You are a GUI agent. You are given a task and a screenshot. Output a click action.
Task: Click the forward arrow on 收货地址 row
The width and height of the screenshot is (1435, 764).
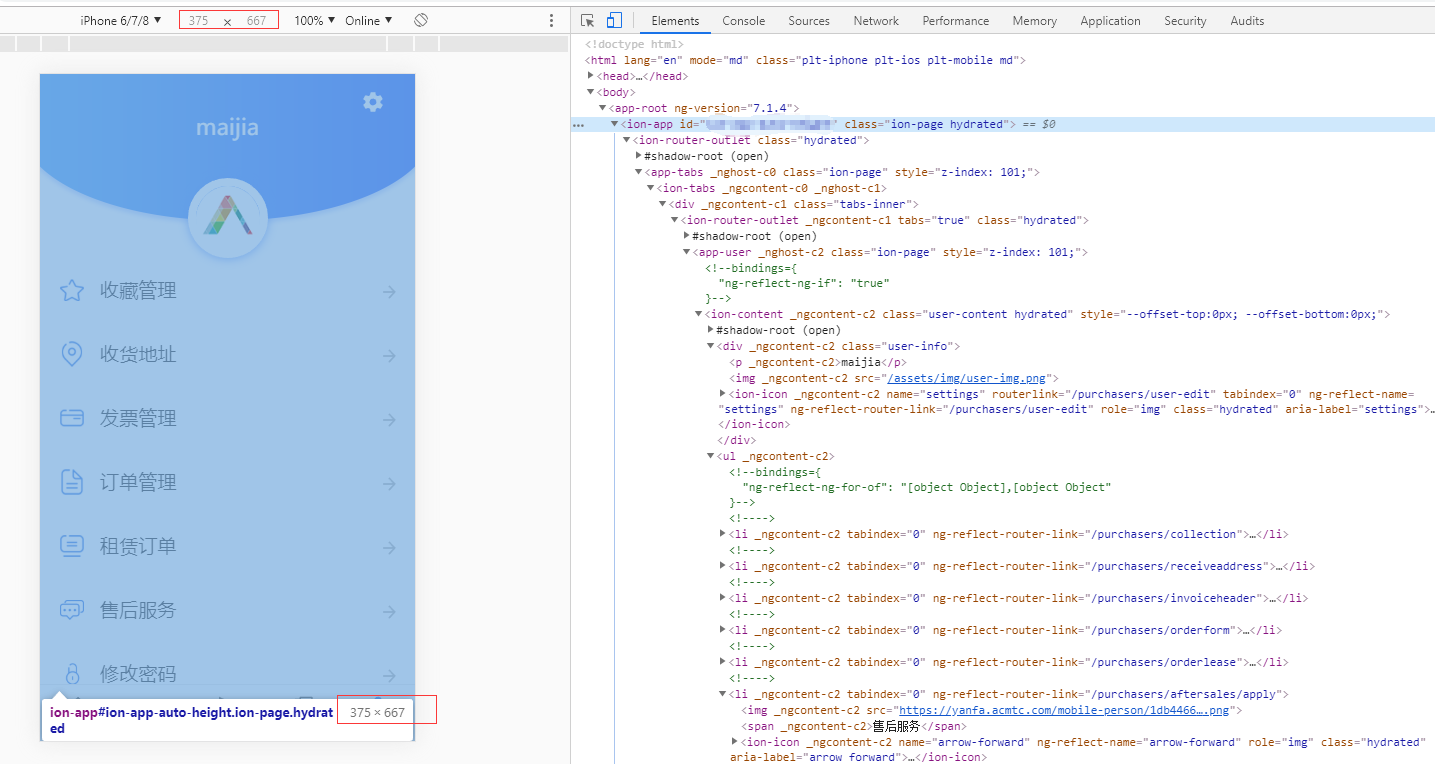tap(389, 356)
